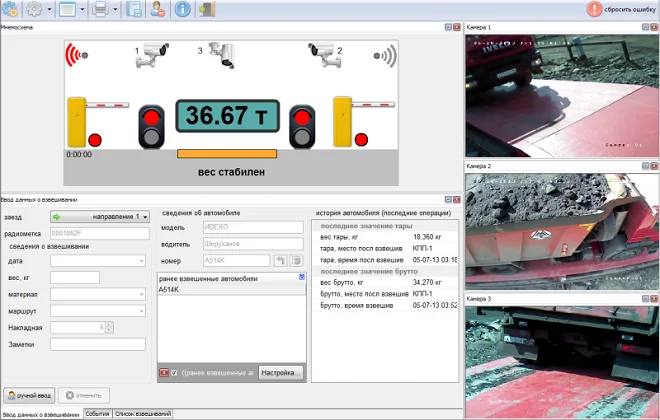The height and width of the screenshot is (420, 660).
Task: Open the 'Список взвешиваний' tab
Action: point(143,413)
